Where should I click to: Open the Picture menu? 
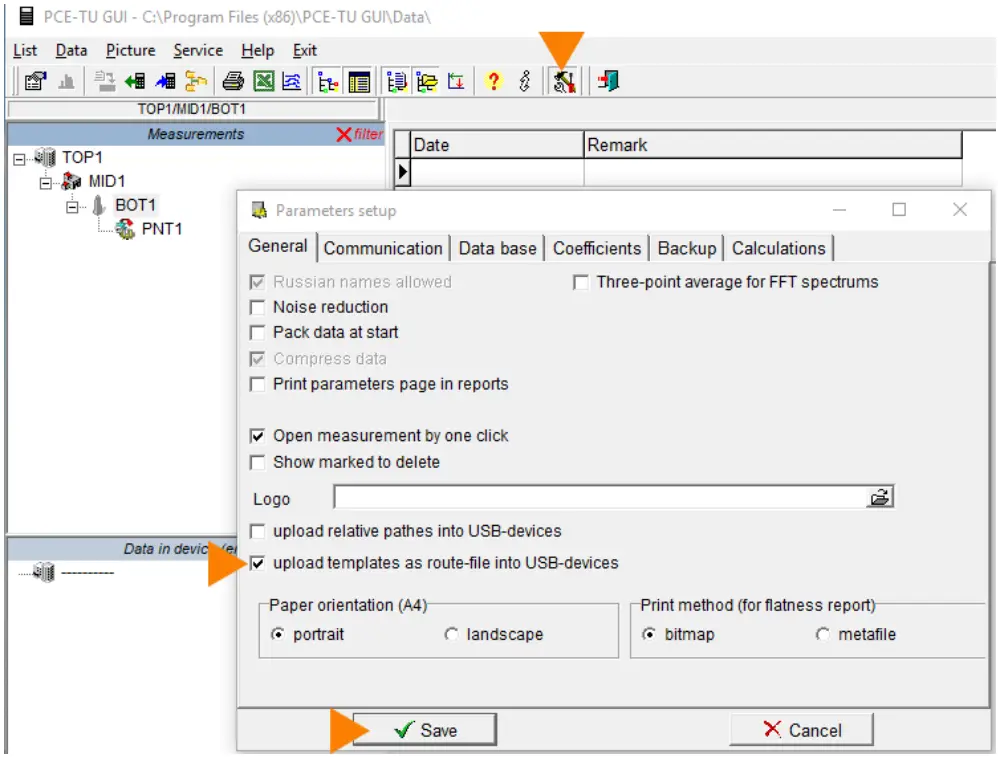pos(130,50)
